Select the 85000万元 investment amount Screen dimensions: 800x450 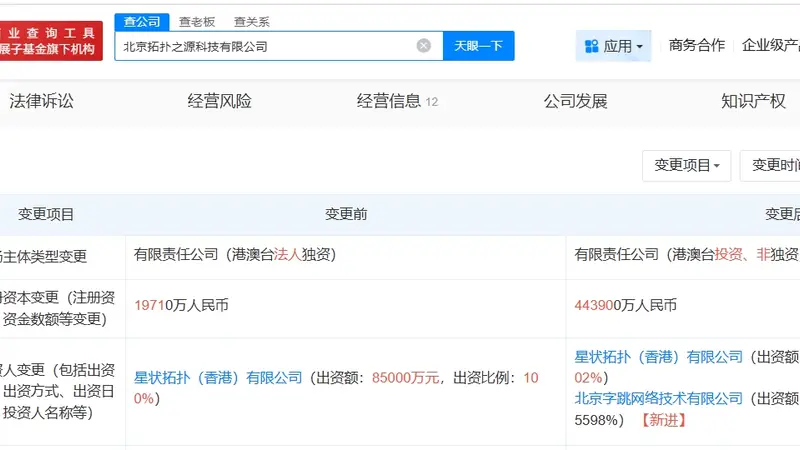(x=406, y=378)
